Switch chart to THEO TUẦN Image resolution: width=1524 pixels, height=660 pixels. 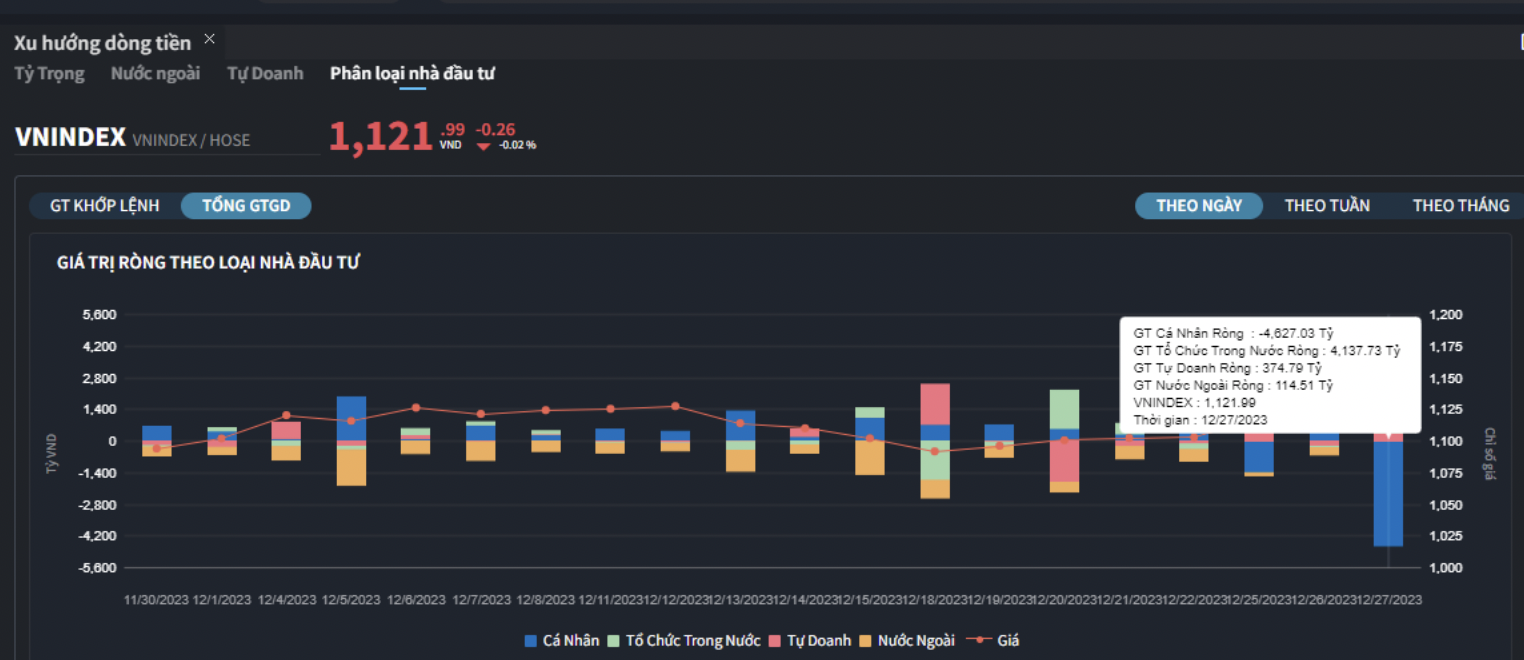[1327, 206]
